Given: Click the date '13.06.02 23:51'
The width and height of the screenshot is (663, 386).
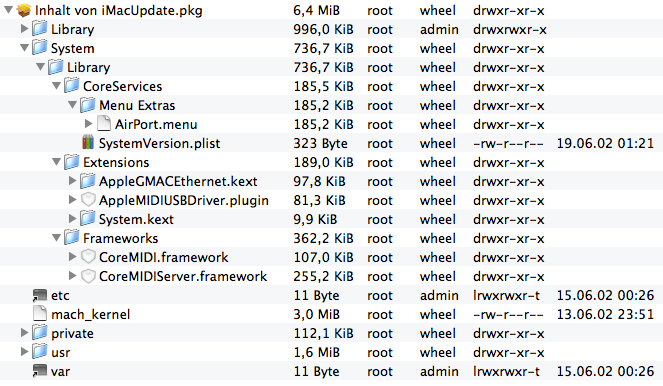Looking at the screenshot, I should [605, 314].
